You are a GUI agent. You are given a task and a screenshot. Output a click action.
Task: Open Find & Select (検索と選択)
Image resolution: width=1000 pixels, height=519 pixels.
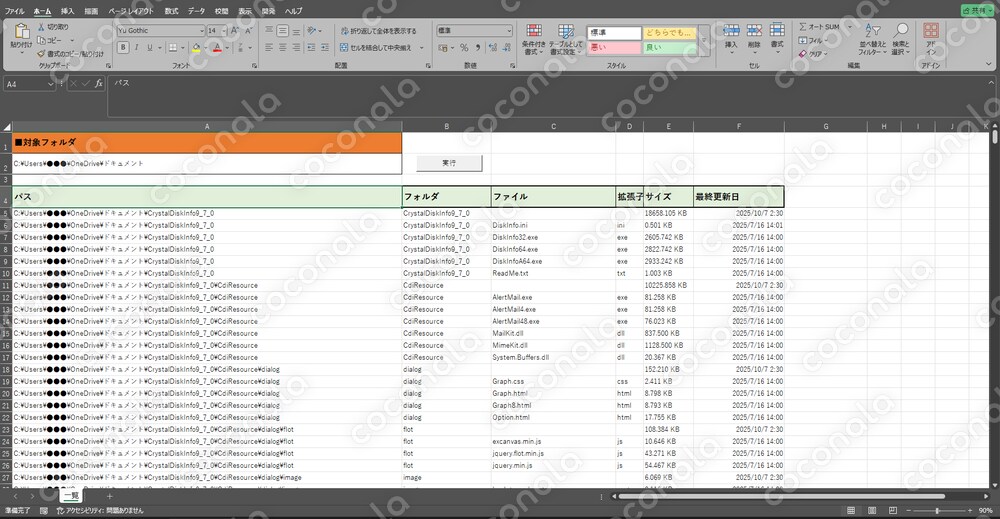(x=901, y=40)
